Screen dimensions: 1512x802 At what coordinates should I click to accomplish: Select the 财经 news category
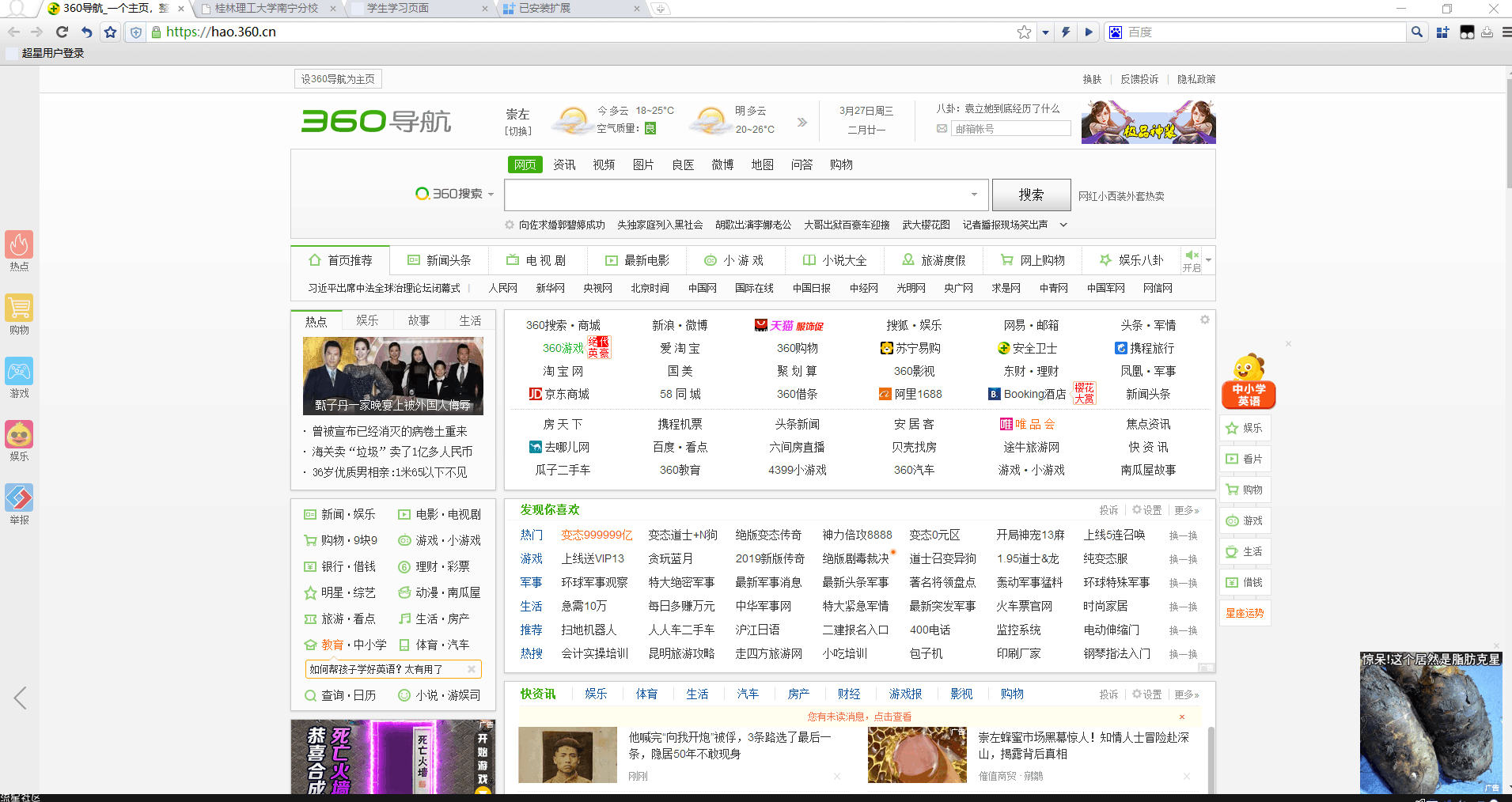[x=849, y=694]
